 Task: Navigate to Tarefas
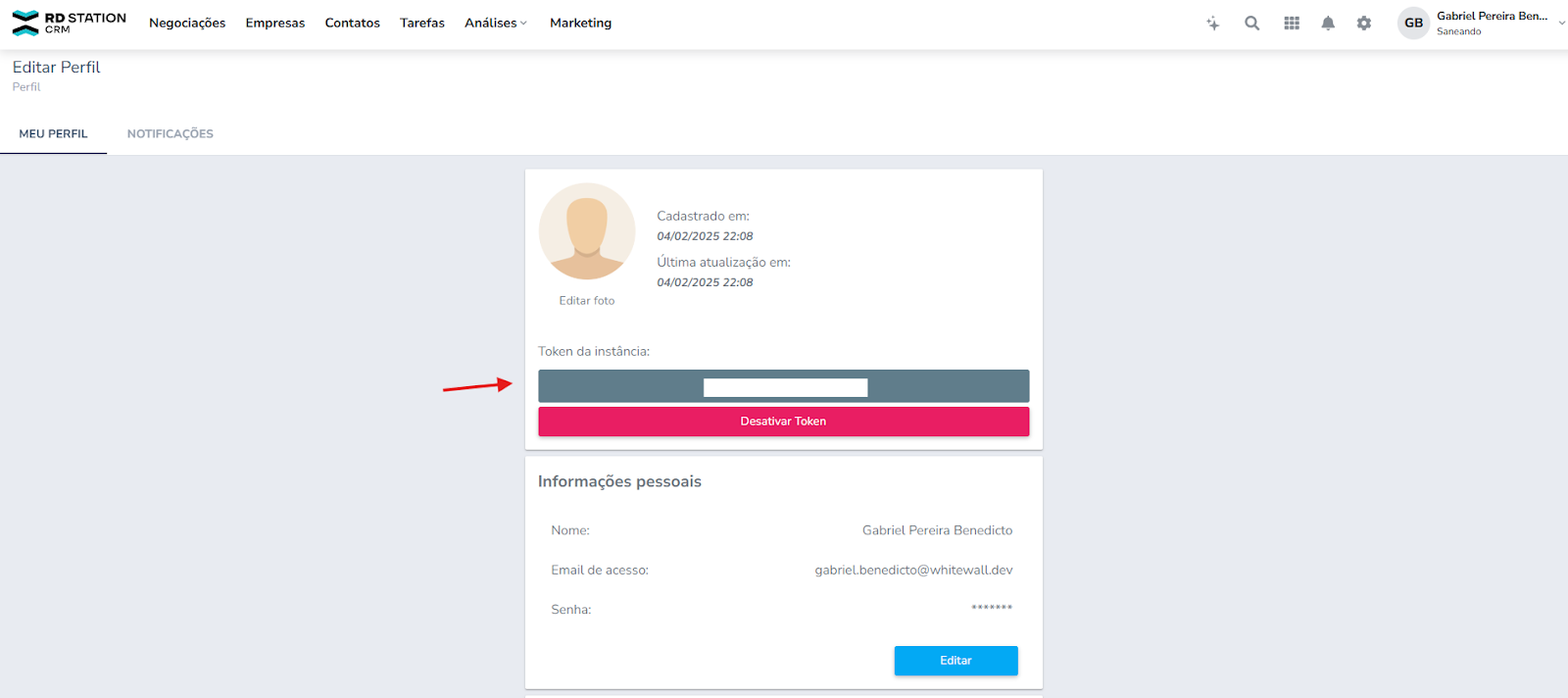click(x=422, y=24)
